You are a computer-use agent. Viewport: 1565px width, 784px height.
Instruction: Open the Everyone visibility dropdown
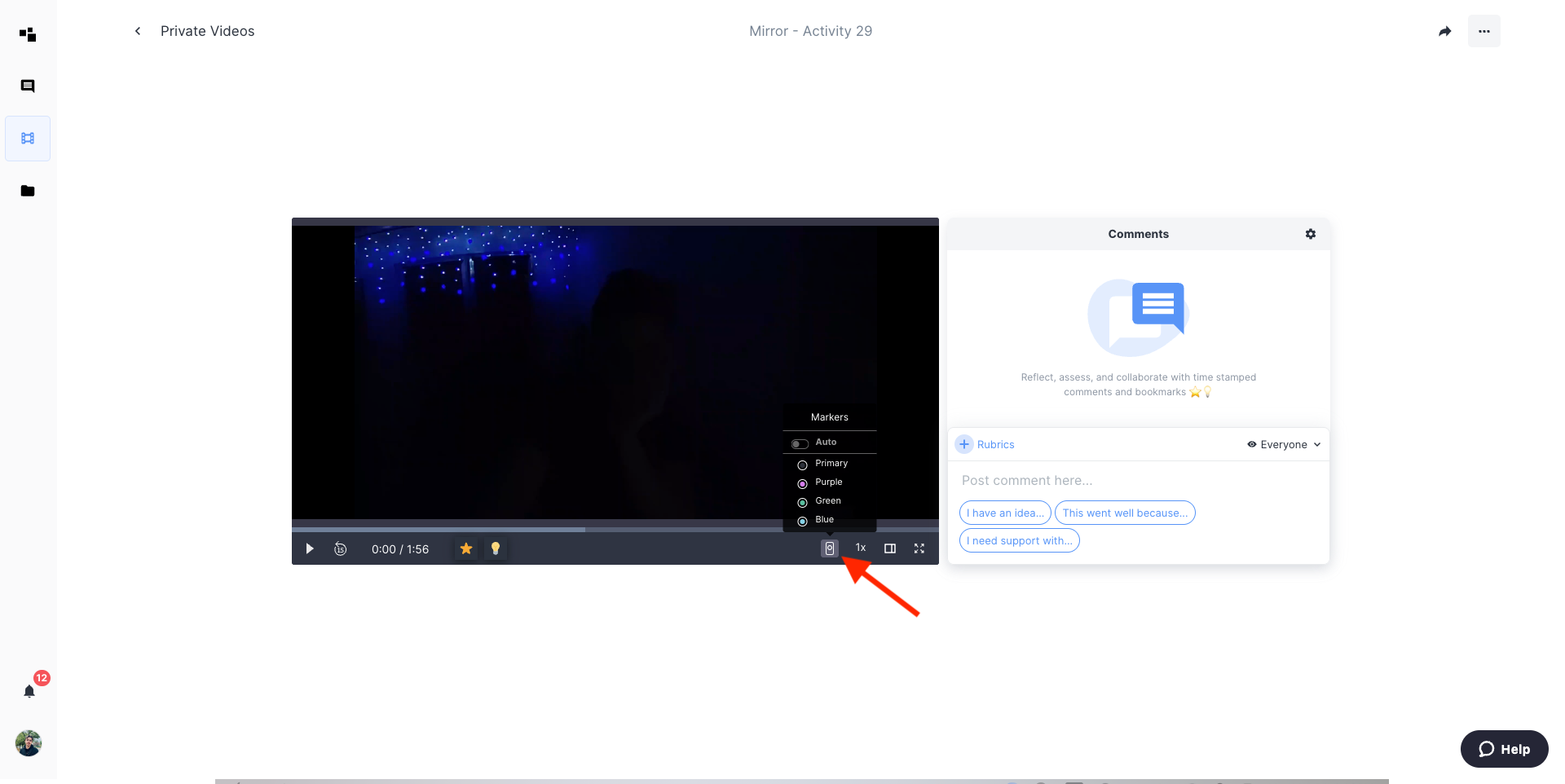click(1284, 444)
